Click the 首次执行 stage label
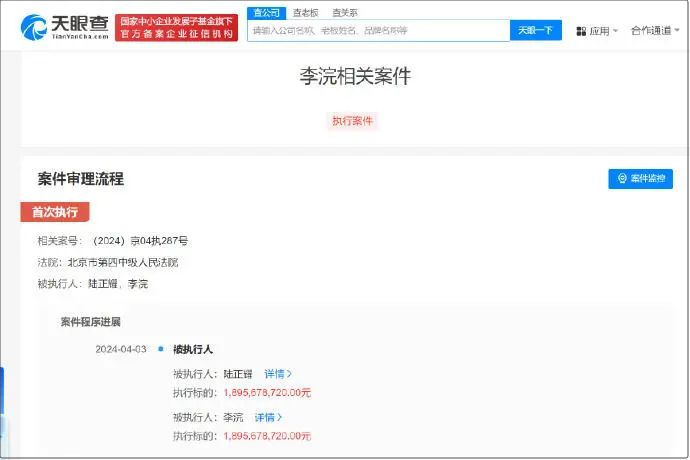 [x=55, y=212]
